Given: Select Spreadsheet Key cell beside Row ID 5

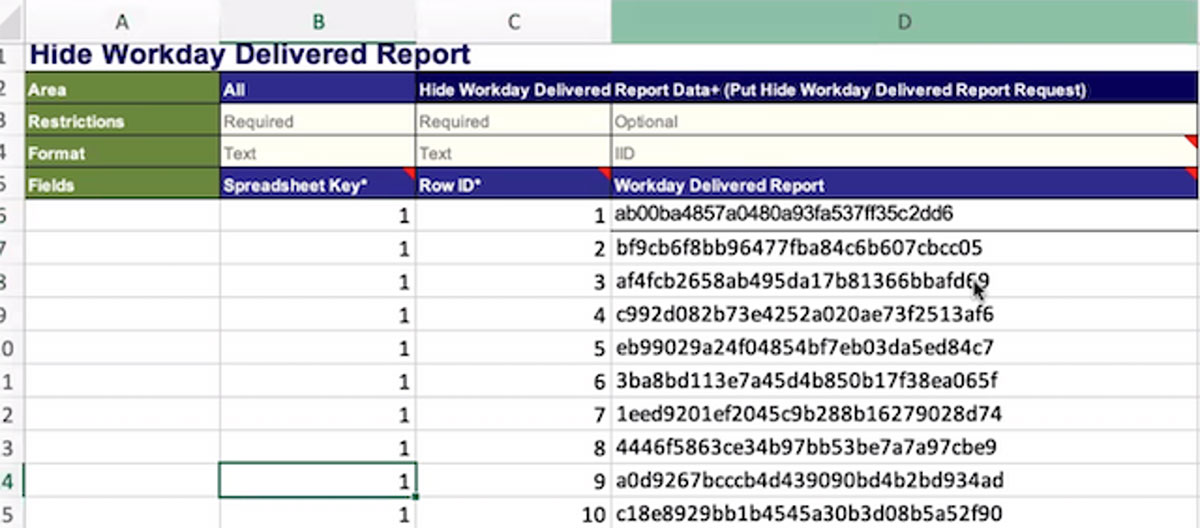Looking at the screenshot, I should coord(318,348).
